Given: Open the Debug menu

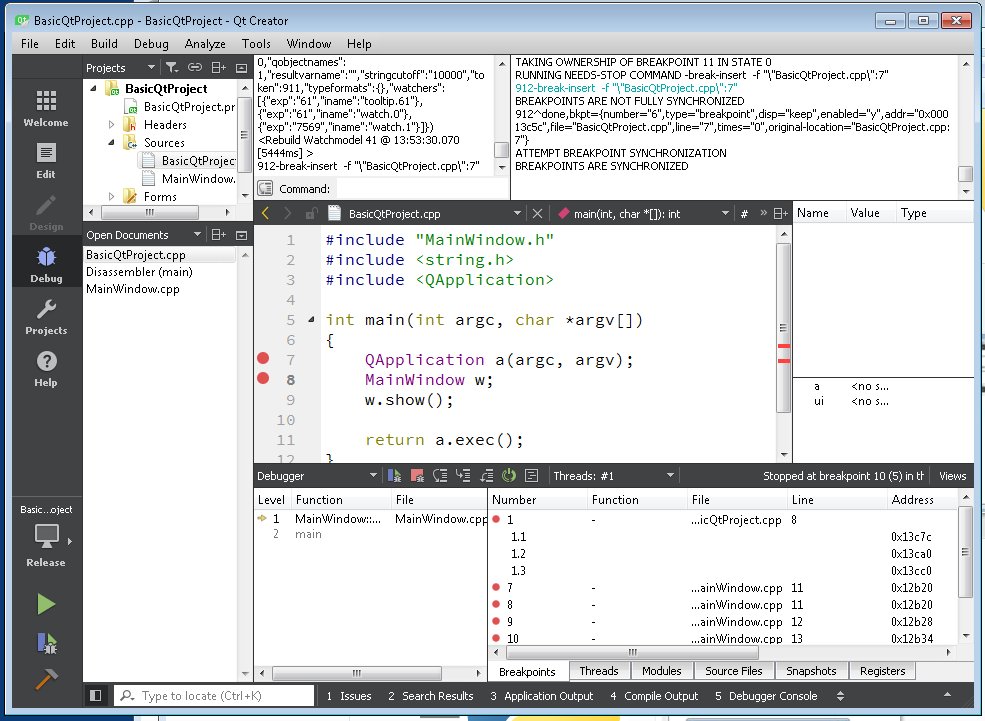Looking at the screenshot, I should click(x=151, y=43).
